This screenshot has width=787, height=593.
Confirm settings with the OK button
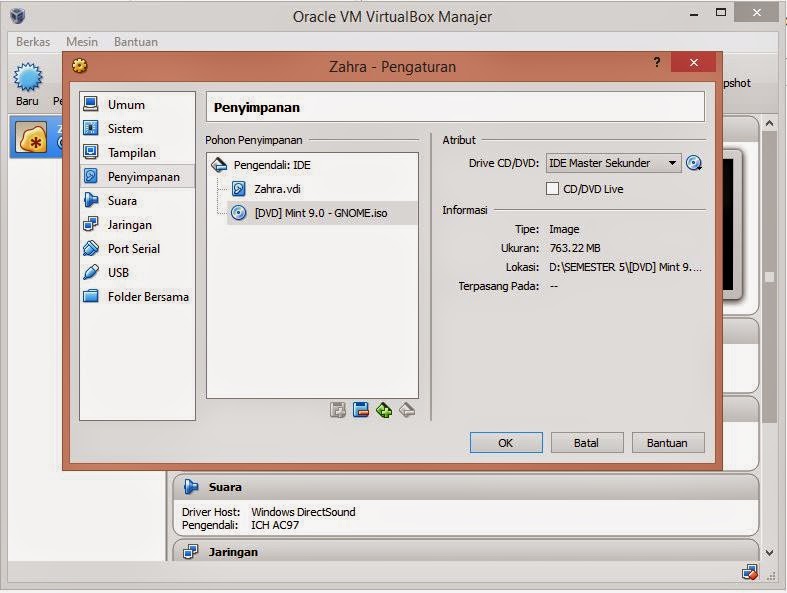[x=506, y=443]
